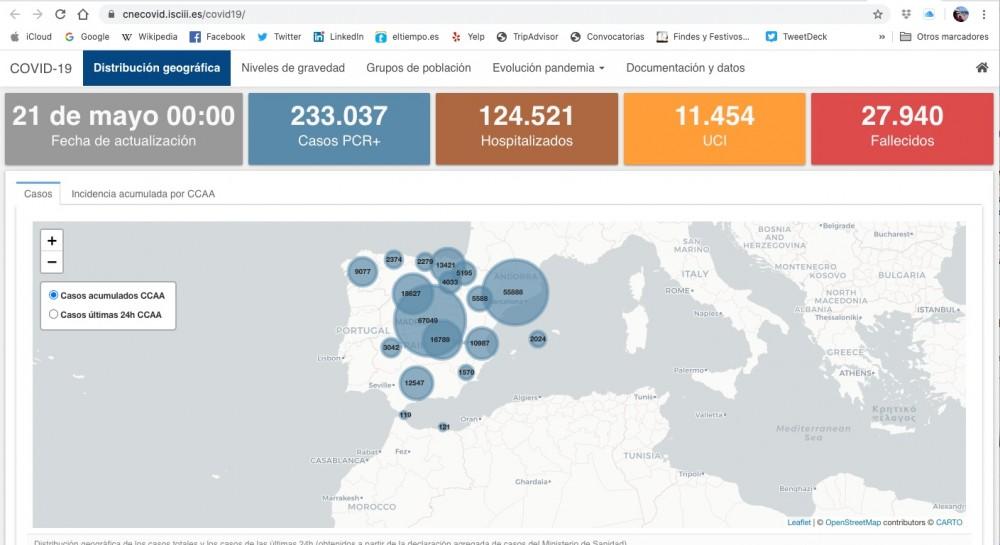Select Casos últimas 24h CCAA option
This screenshot has height=545, width=1000.
point(54,314)
